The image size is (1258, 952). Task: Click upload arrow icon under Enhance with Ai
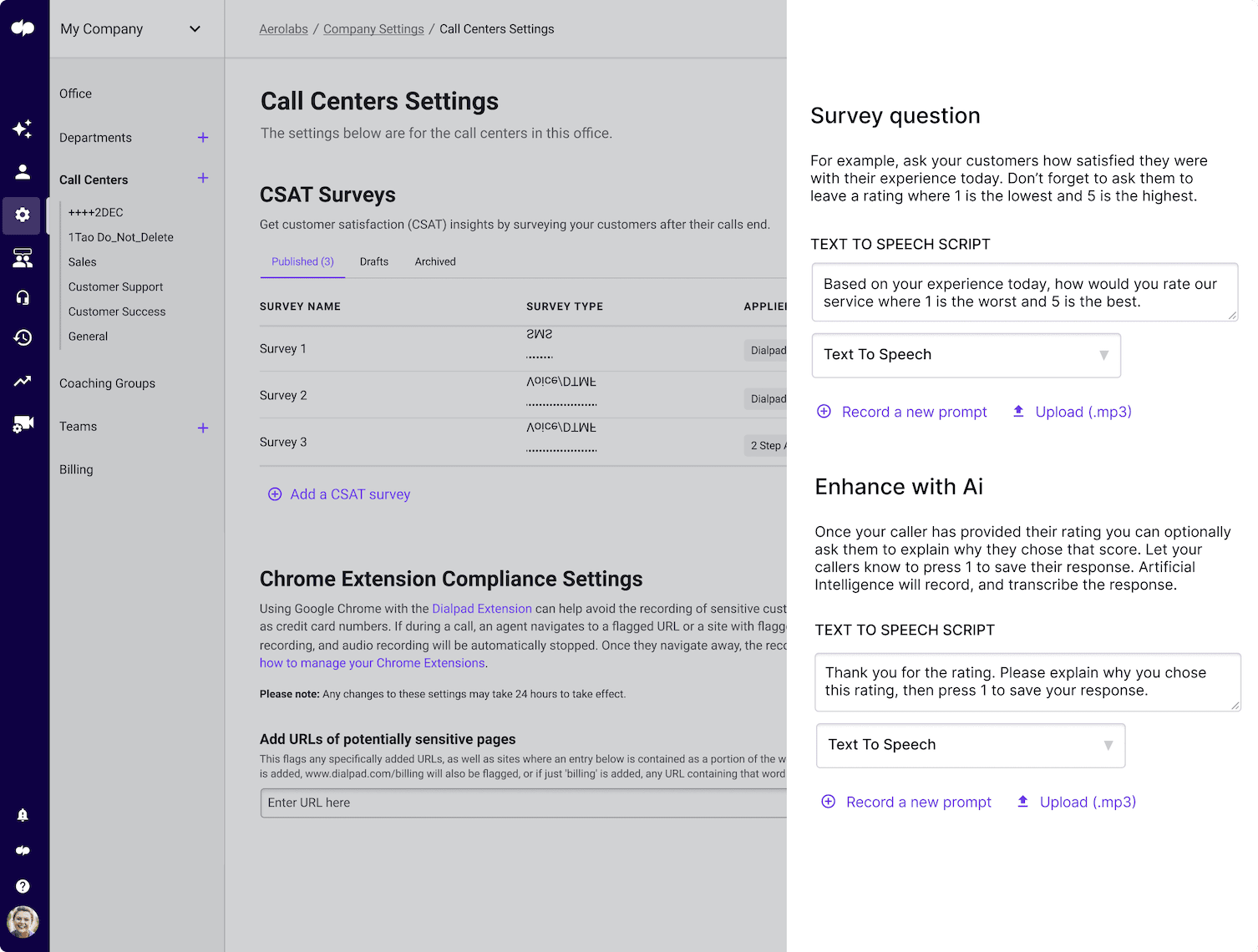(1022, 802)
